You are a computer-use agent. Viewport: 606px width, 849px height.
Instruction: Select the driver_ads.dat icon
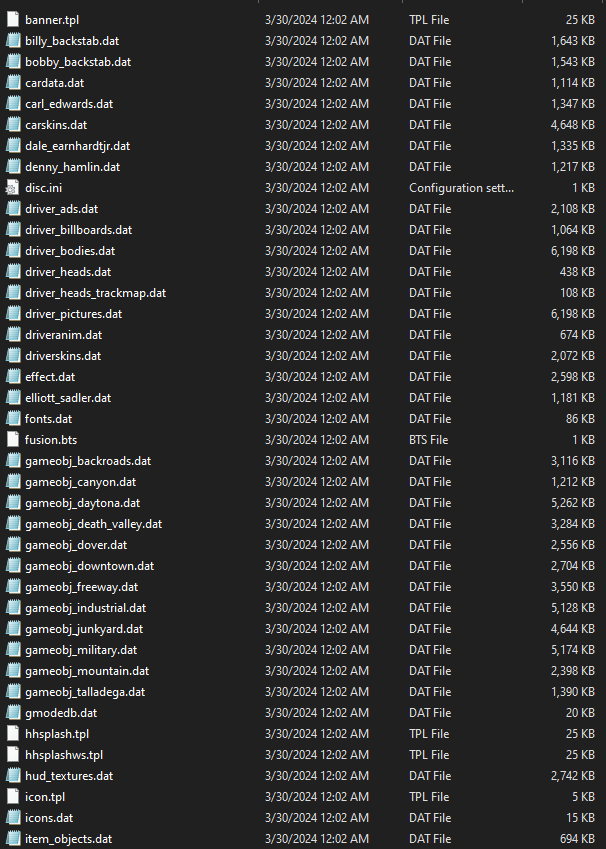pos(13,209)
